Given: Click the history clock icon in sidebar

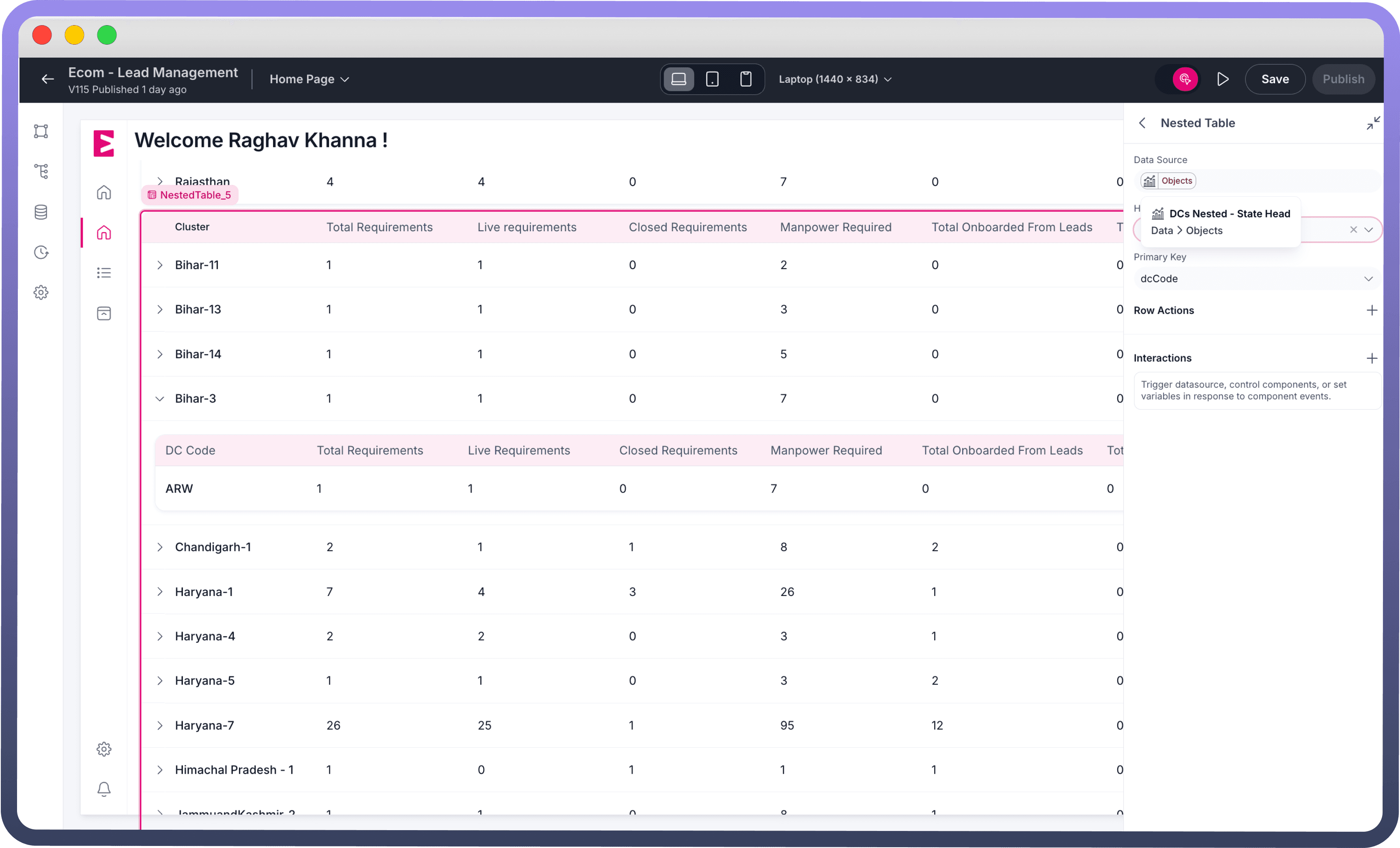Looking at the screenshot, I should (41, 252).
